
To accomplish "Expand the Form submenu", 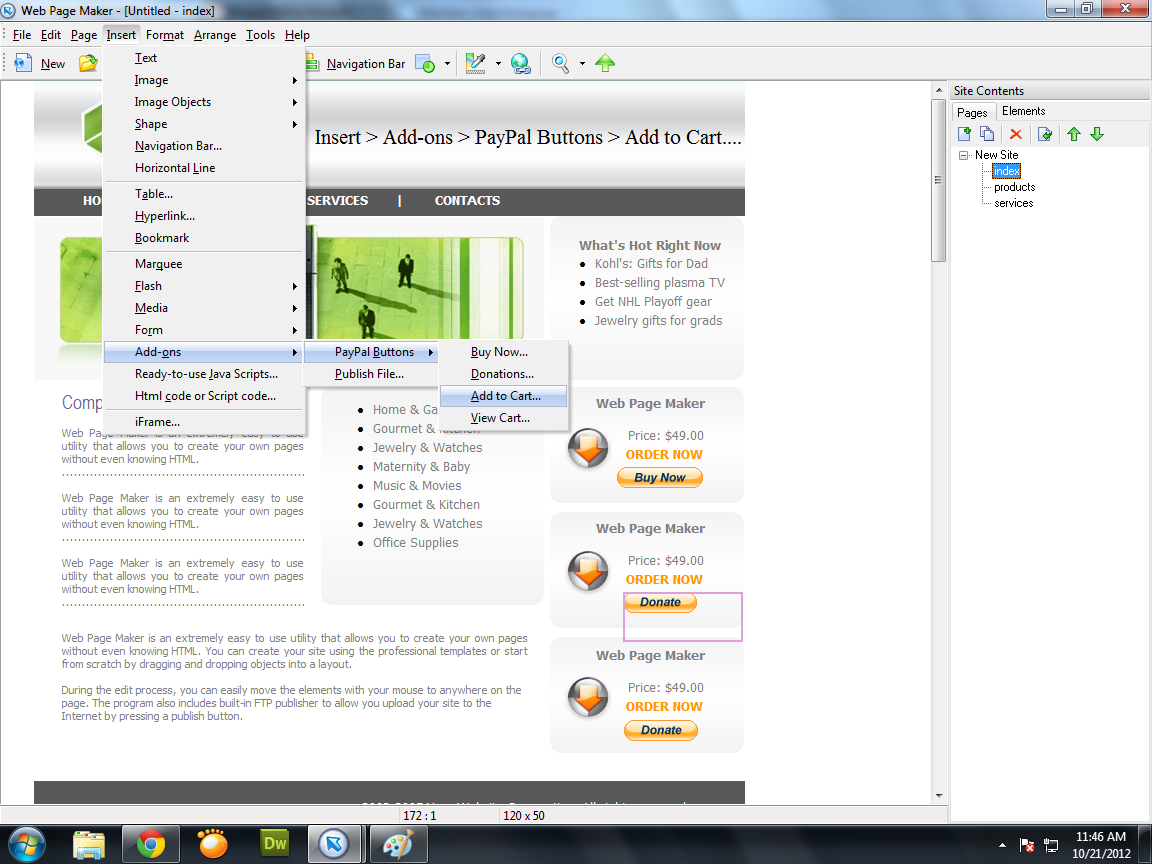I will click(x=204, y=330).
